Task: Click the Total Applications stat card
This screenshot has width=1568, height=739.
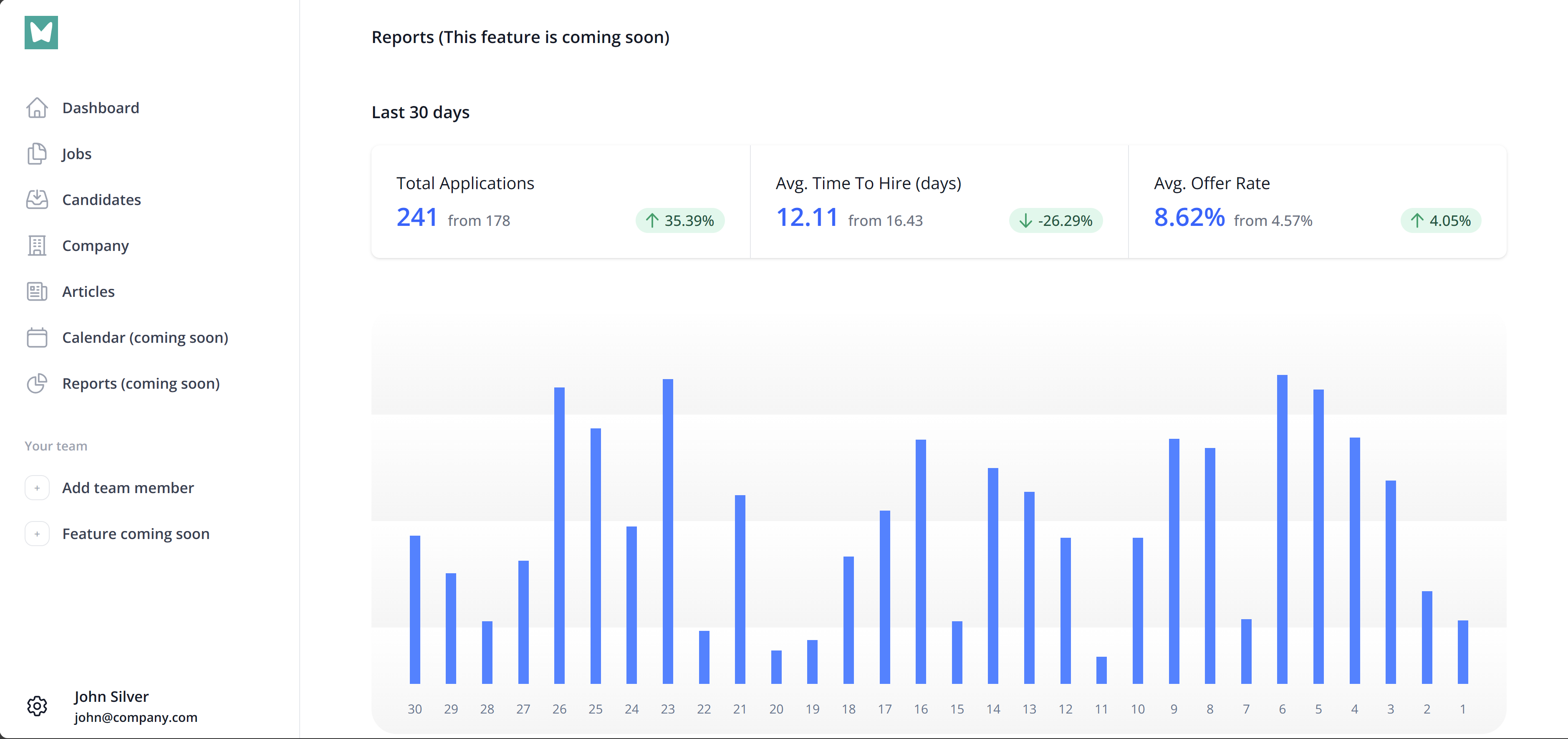Action: coord(560,201)
